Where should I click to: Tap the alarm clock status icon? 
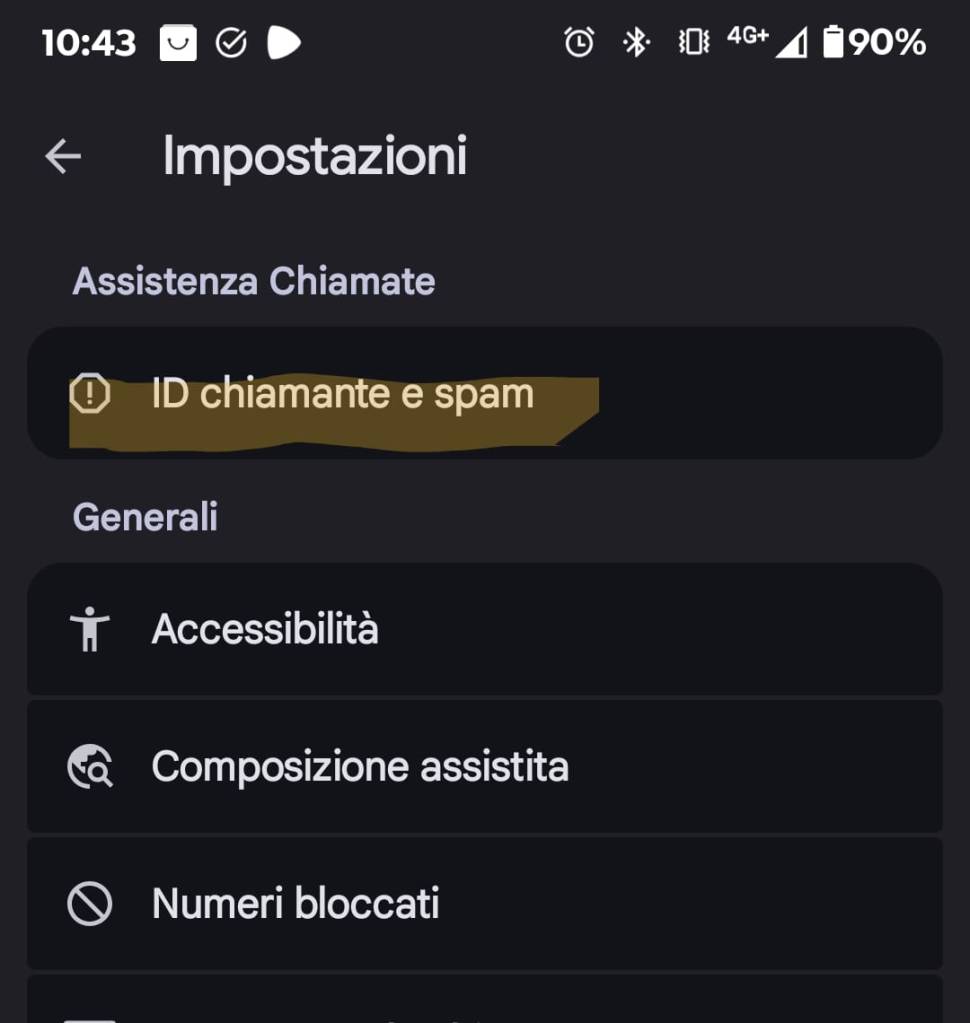click(579, 42)
